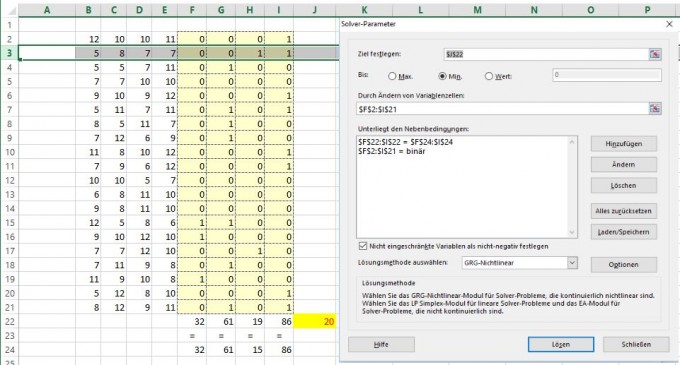Click cell F22 showing 32
The image size is (680, 365).
tap(192, 322)
